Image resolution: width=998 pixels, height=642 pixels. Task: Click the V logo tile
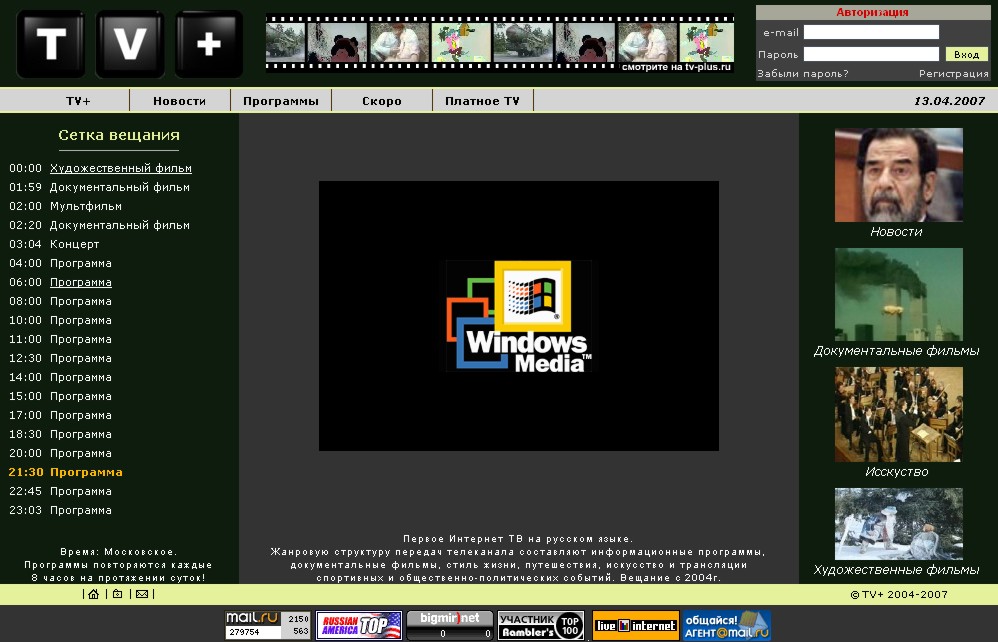tap(130, 44)
